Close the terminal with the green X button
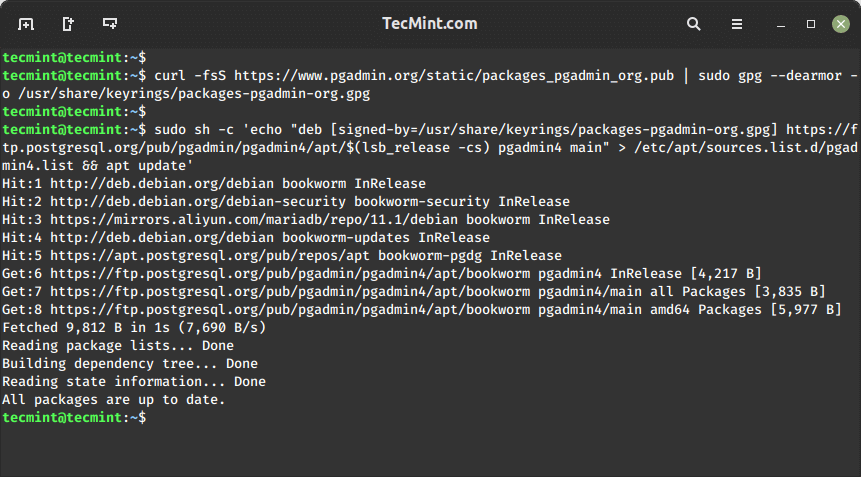 [x=841, y=24]
